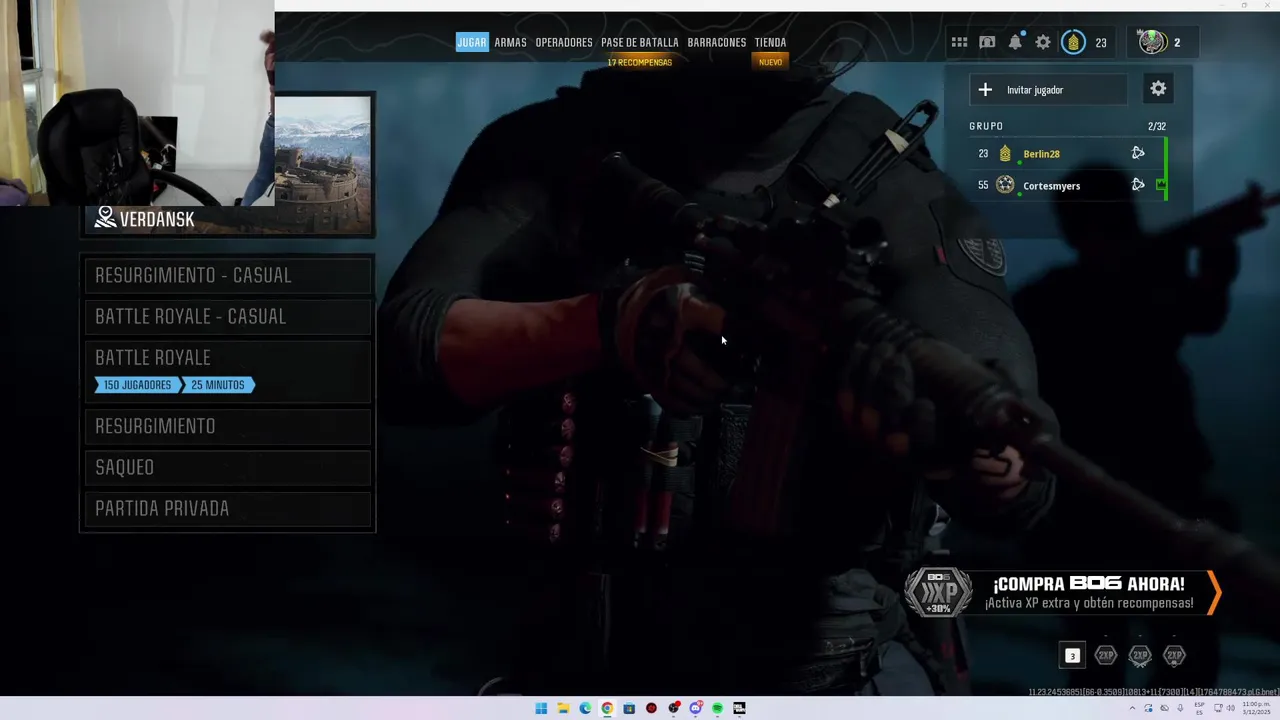Open group settings gear beside Invitar jugador

click(x=1158, y=89)
